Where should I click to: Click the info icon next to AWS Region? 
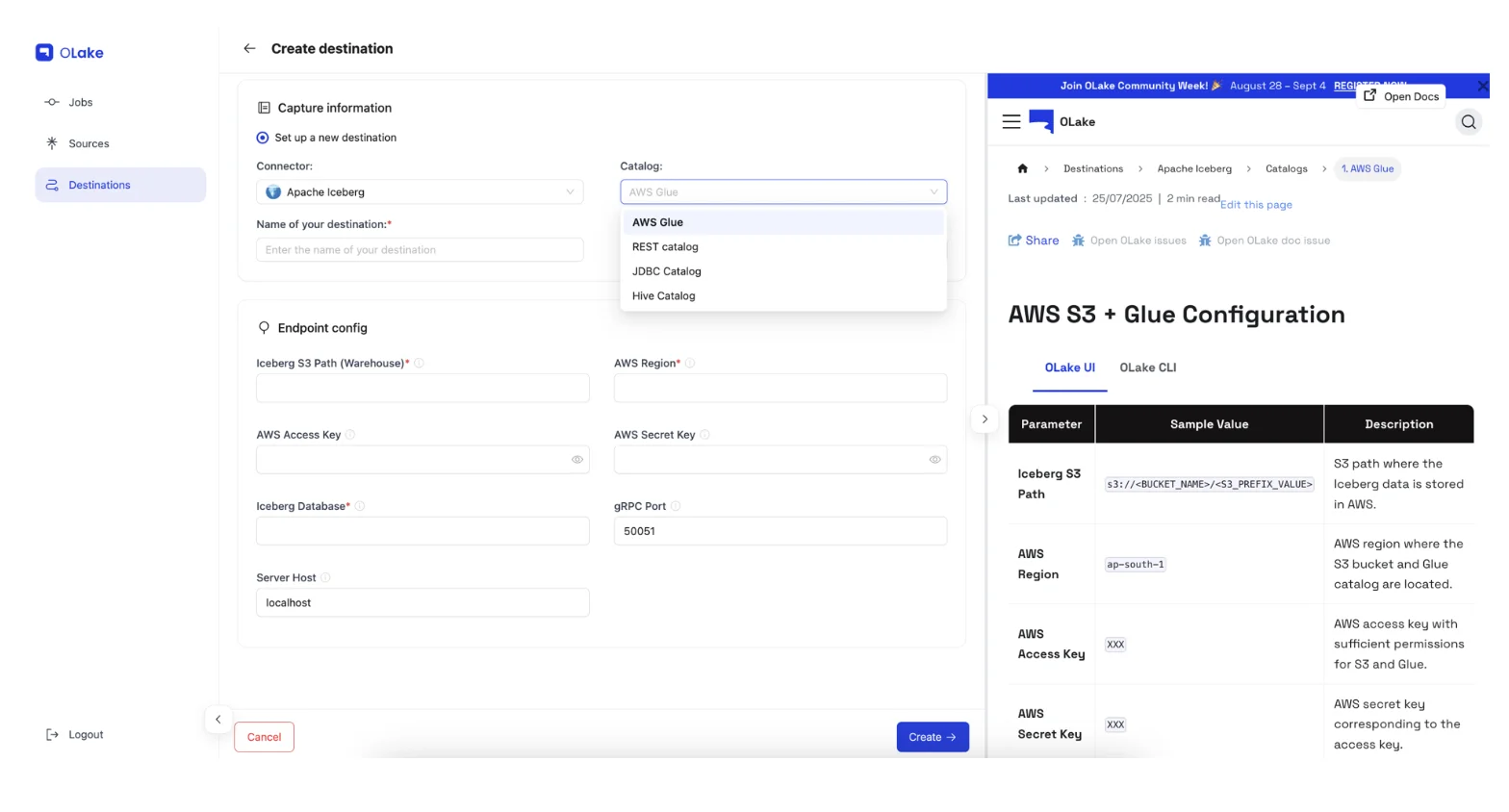pyautogui.click(x=690, y=364)
